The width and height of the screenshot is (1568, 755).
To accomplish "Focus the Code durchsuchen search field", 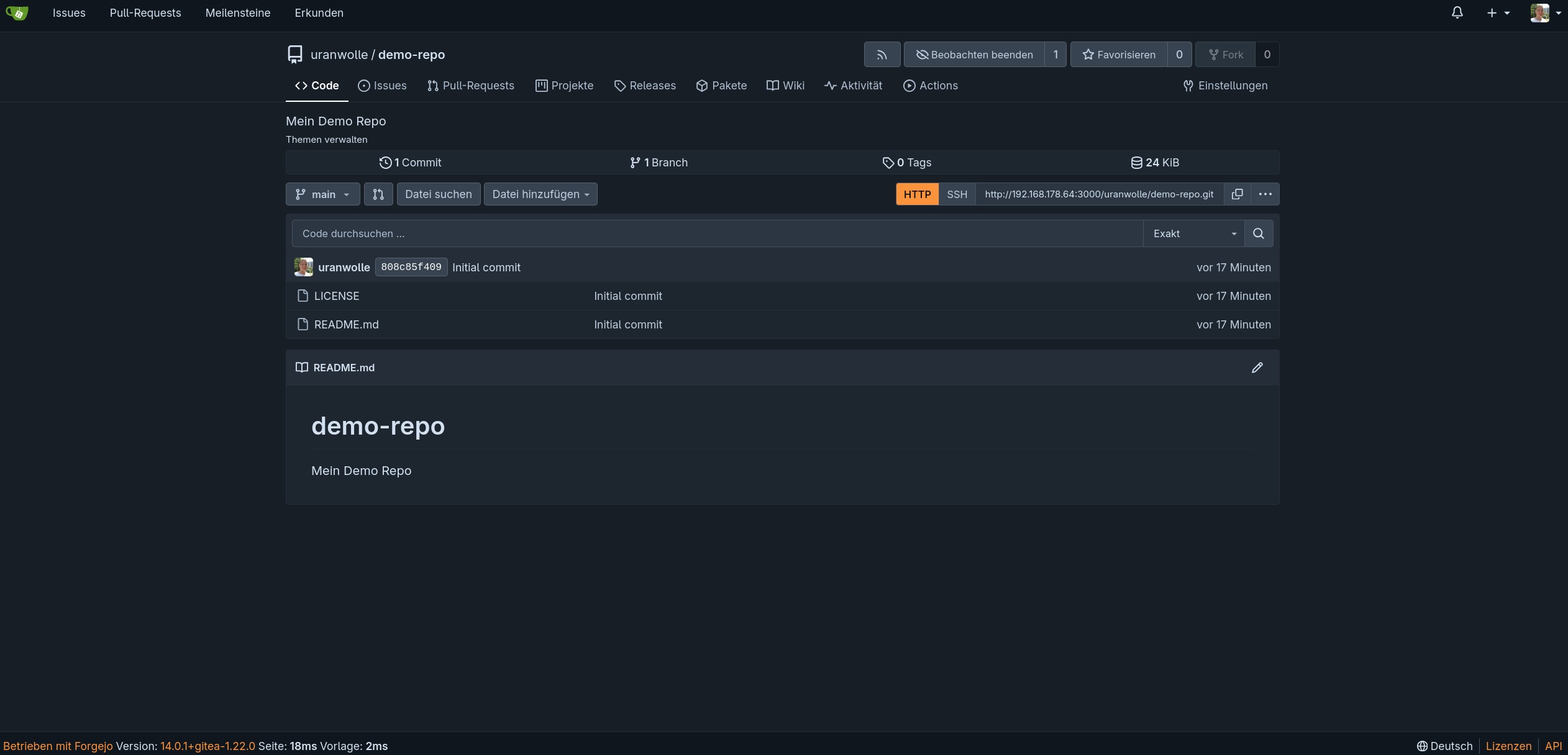I will (x=717, y=233).
